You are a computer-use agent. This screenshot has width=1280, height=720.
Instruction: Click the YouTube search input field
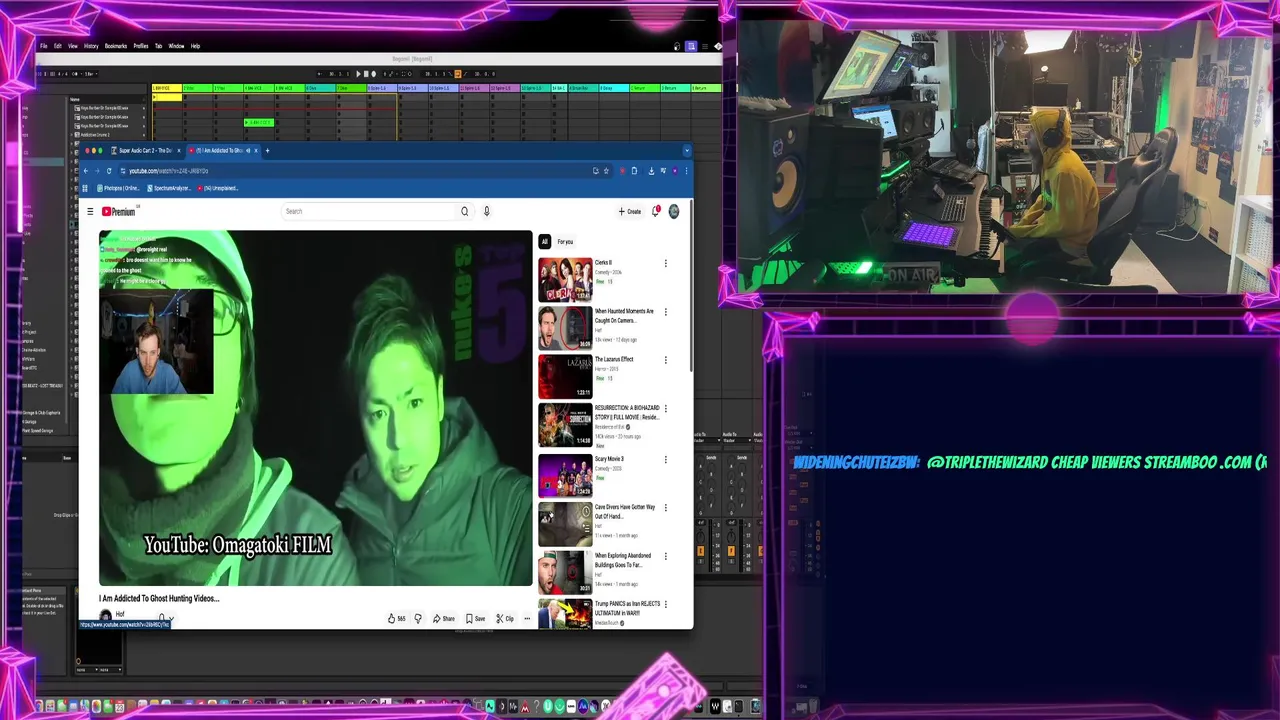point(368,211)
